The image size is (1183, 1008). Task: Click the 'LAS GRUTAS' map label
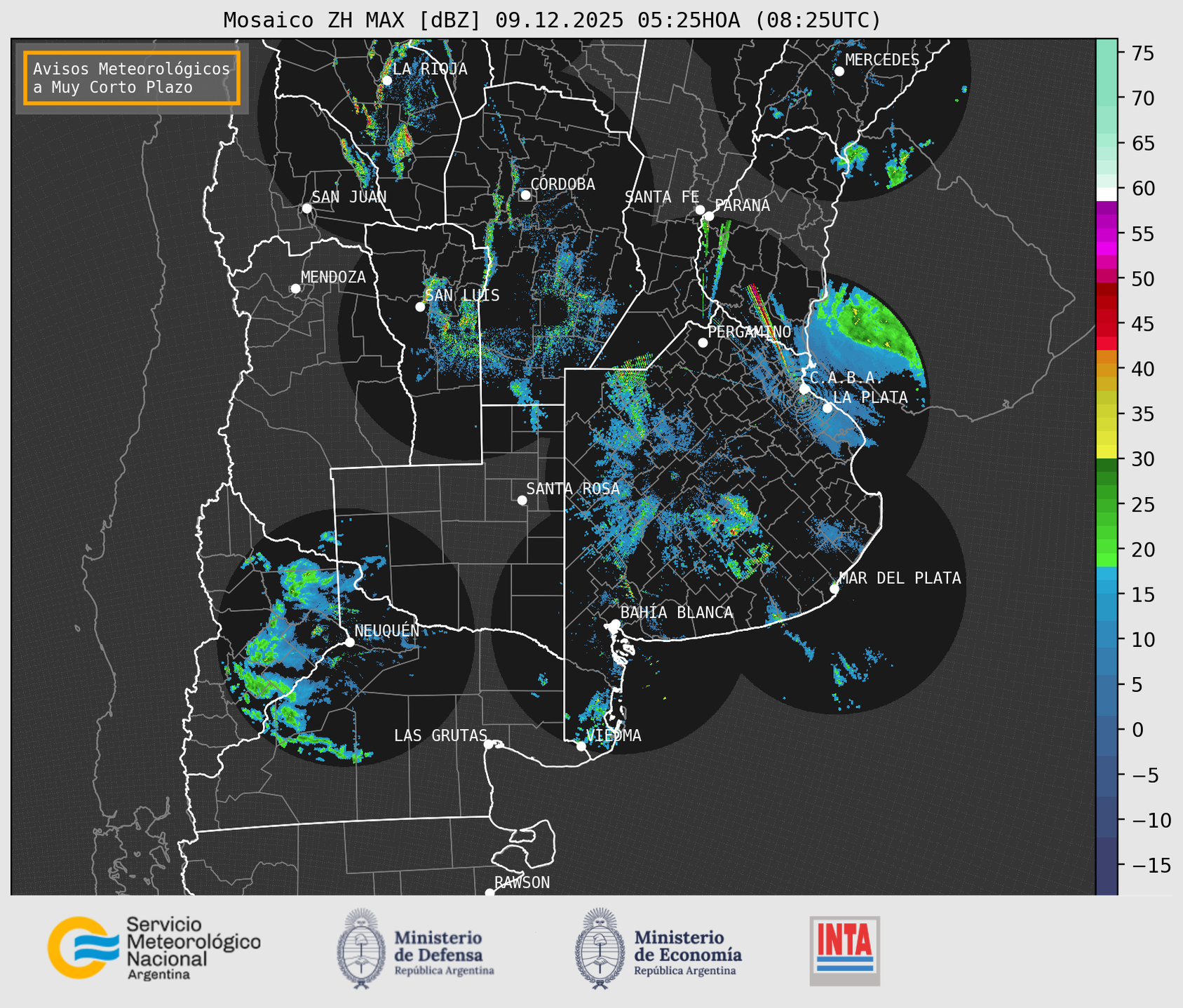click(440, 735)
